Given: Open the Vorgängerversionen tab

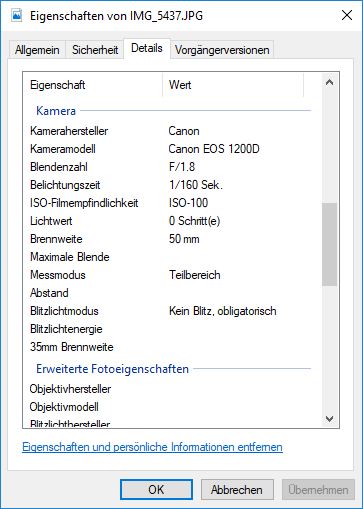Looking at the screenshot, I should (x=222, y=50).
